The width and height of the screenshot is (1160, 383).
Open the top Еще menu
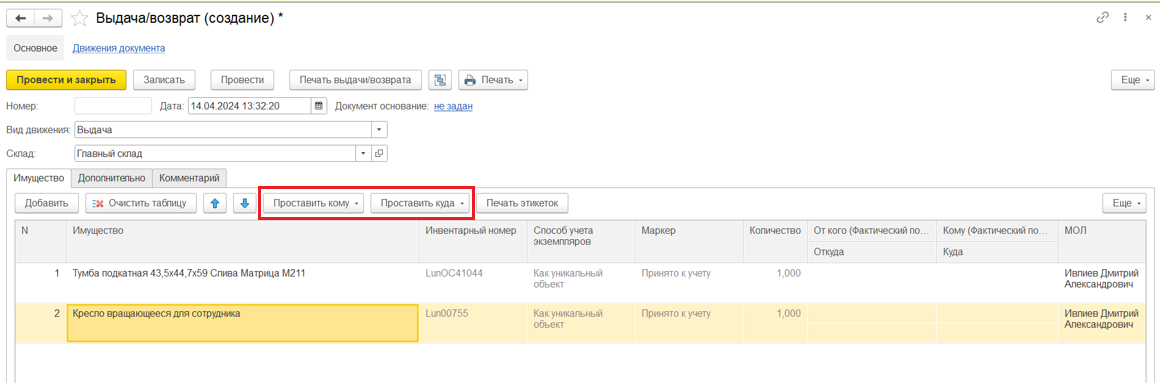tap(1132, 80)
